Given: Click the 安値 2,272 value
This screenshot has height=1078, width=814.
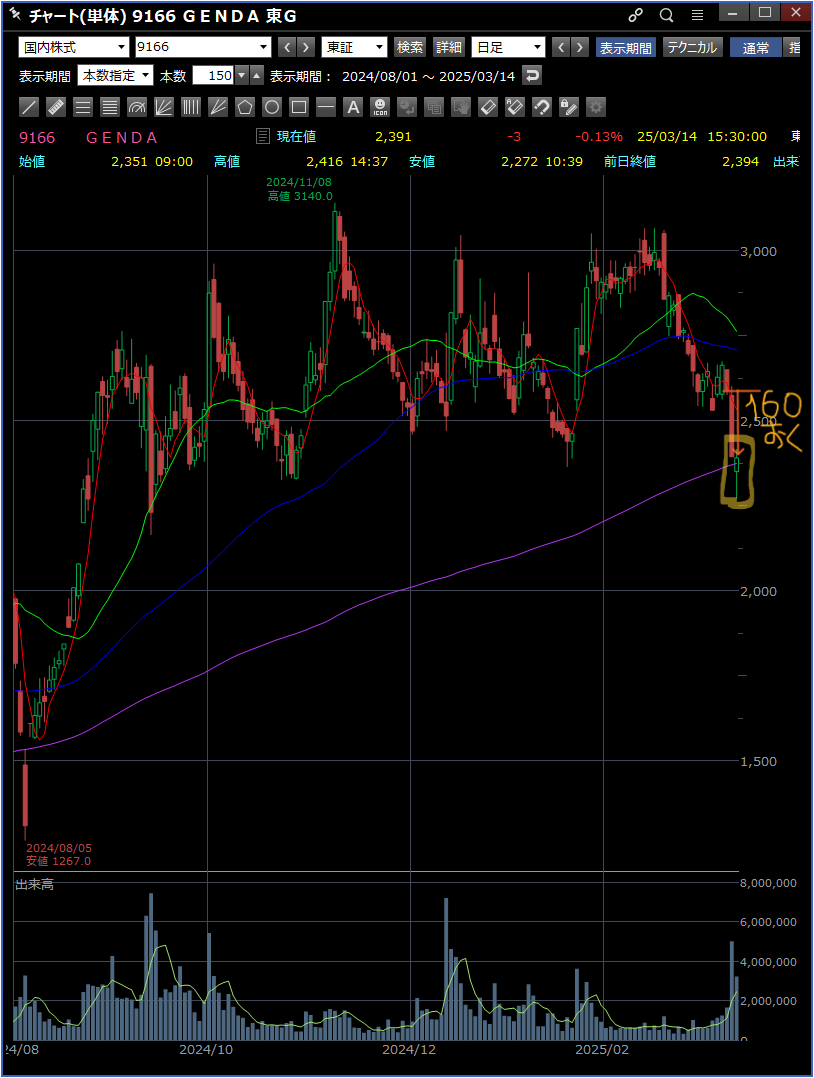Looking at the screenshot, I should (x=520, y=162).
